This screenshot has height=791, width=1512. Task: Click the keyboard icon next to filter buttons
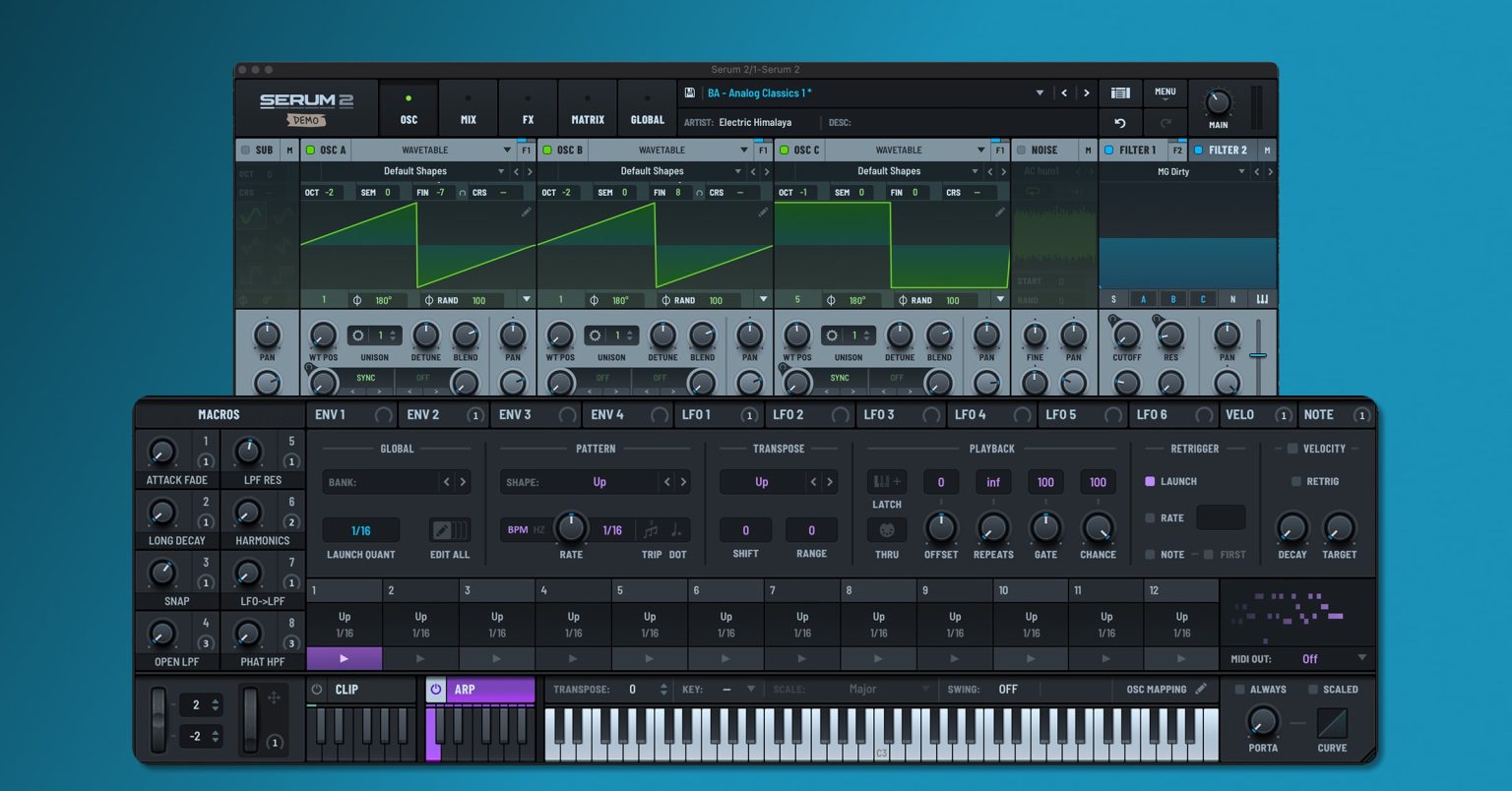[x=1263, y=298]
